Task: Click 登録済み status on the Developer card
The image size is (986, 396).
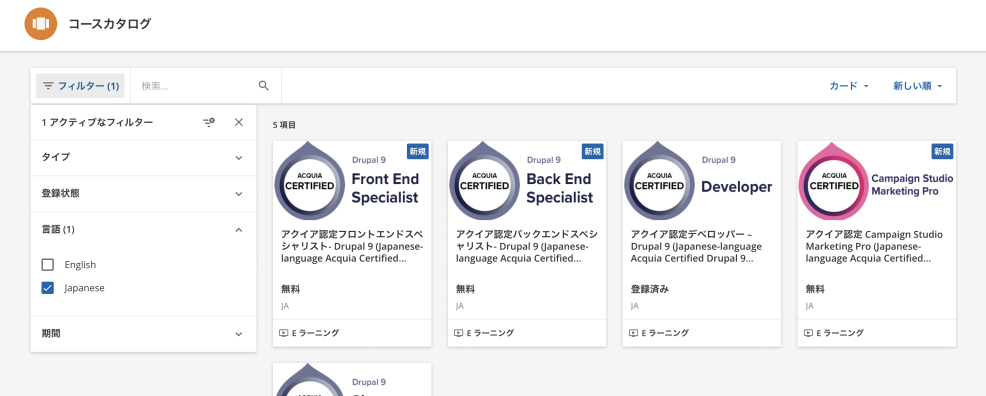Action: pos(650,289)
